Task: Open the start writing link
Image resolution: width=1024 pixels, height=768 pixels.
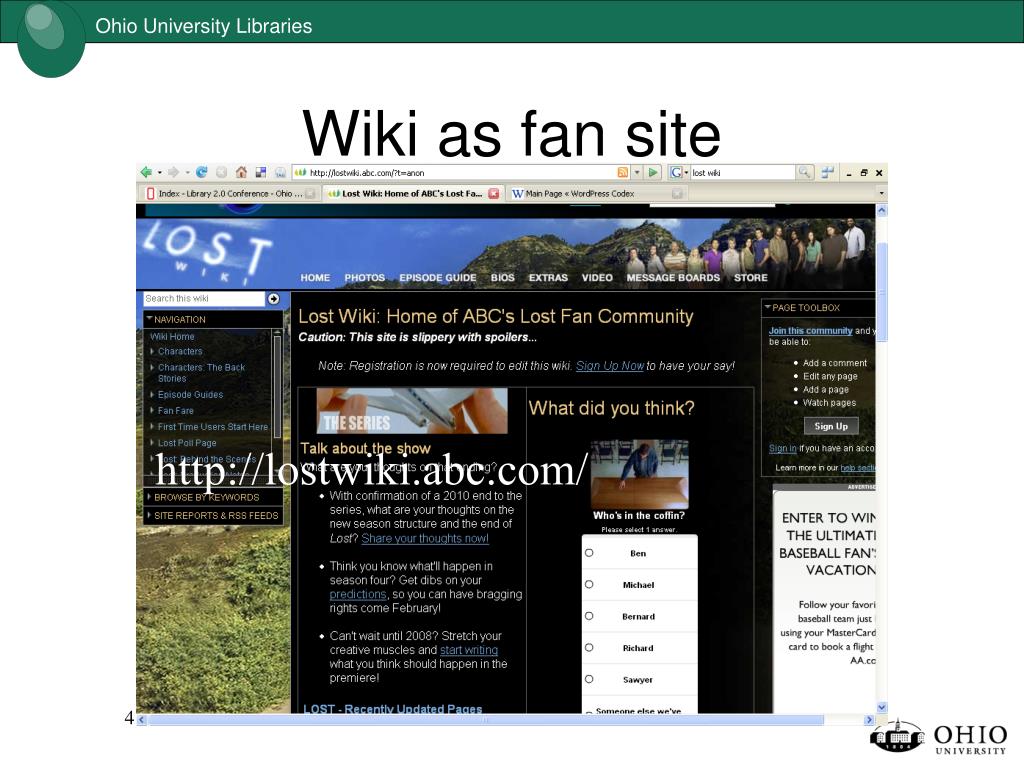Action: click(469, 650)
